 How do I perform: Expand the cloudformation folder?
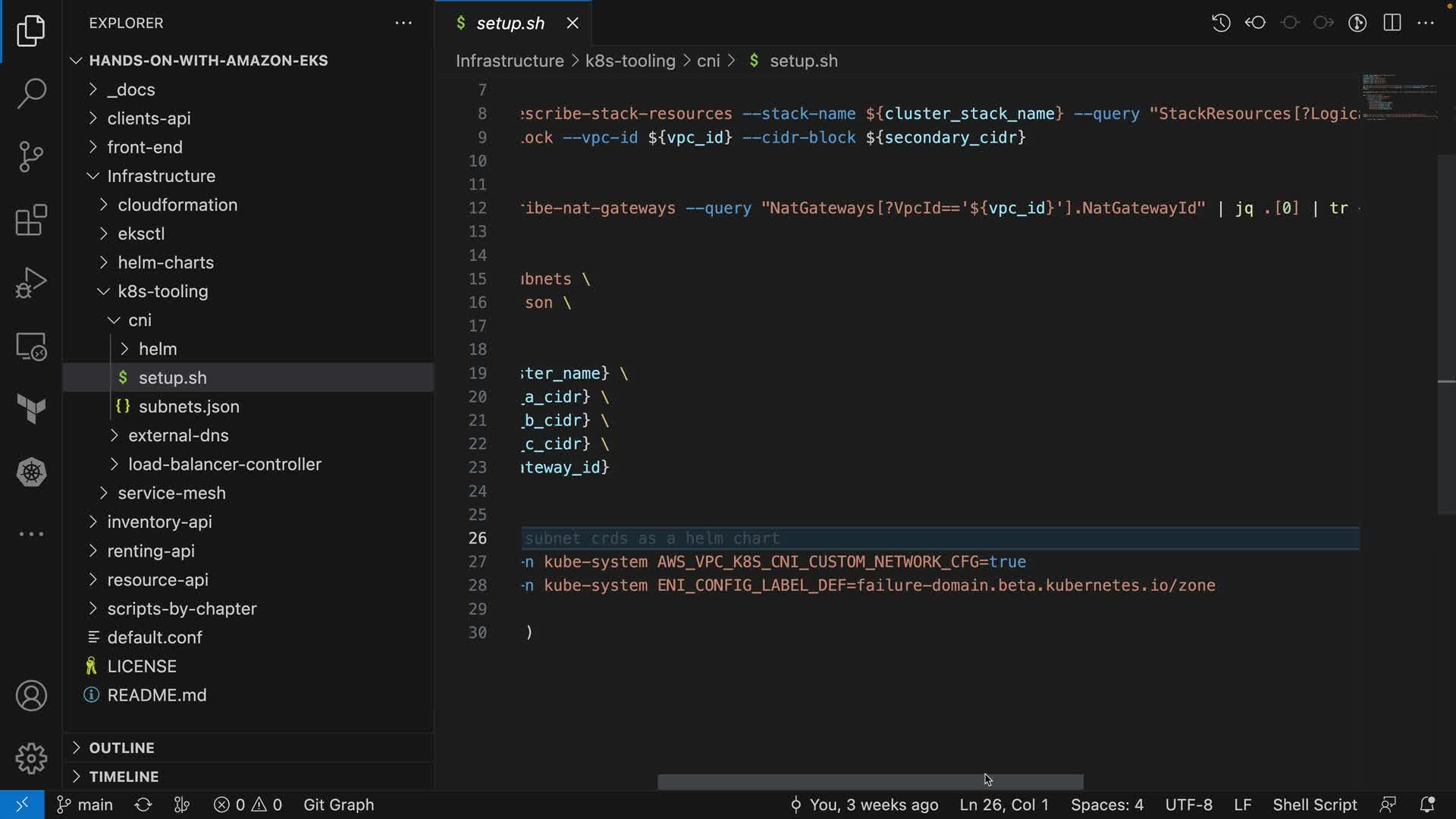tap(177, 205)
